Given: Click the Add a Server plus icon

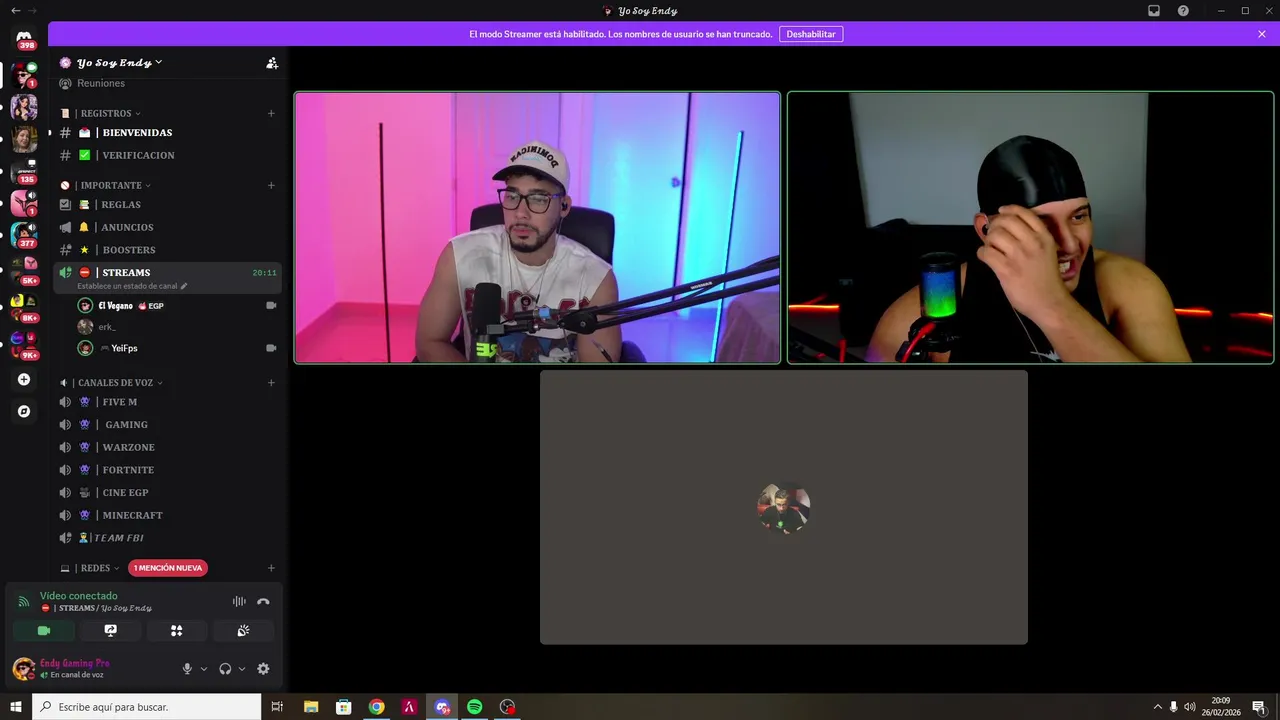Looking at the screenshot, I should (x=24, y=379).
